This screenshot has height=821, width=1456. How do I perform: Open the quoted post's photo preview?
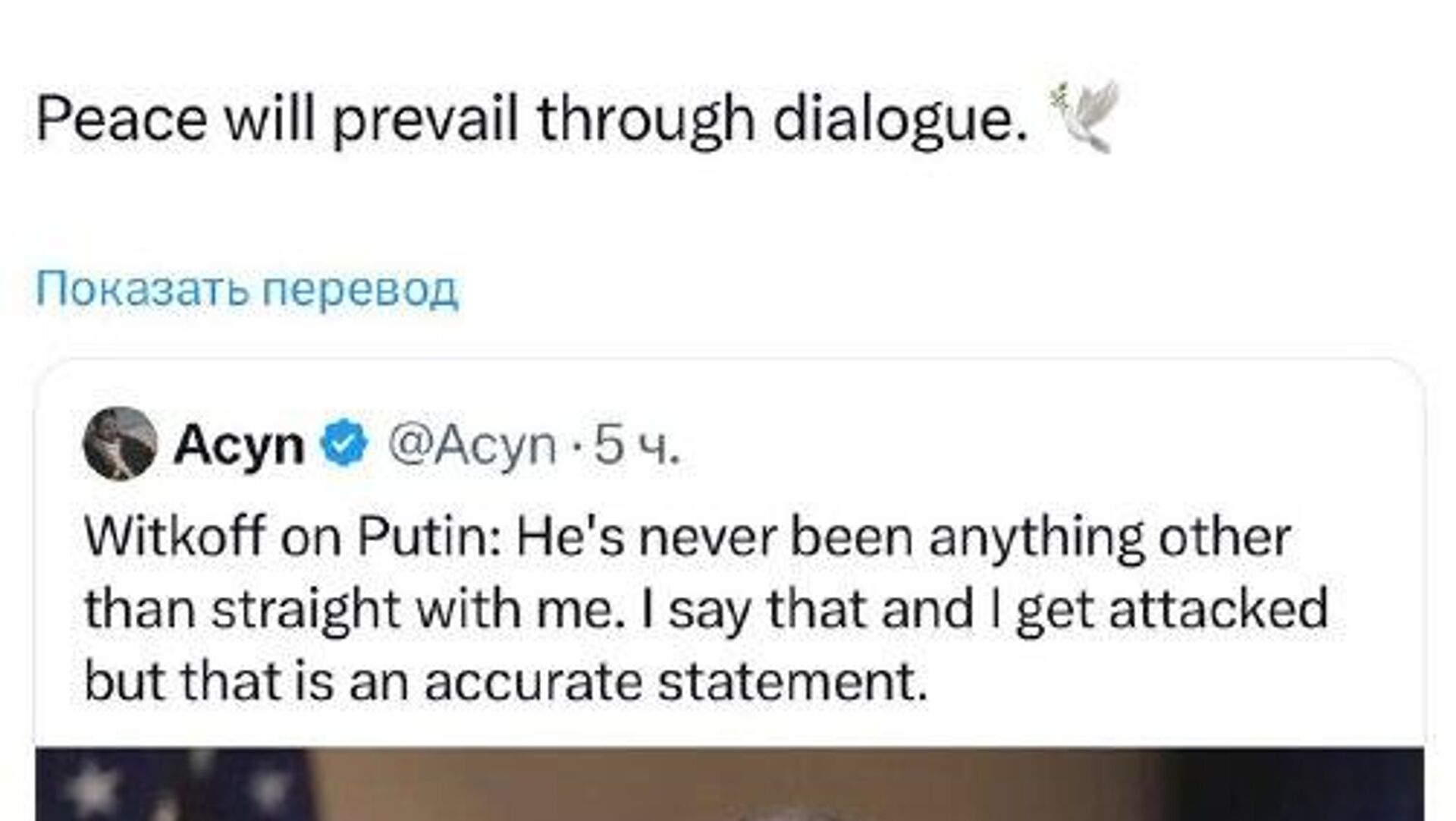(x=728, y=785)
